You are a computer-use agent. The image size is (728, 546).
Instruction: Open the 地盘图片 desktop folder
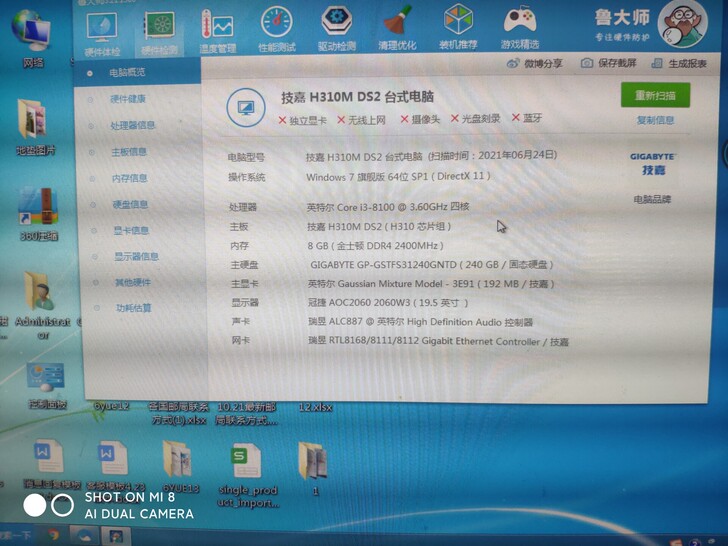tap(35, 127)
